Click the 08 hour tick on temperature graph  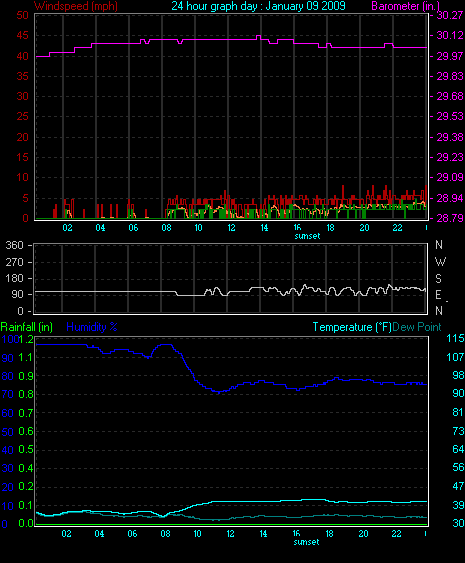point(165,534)
